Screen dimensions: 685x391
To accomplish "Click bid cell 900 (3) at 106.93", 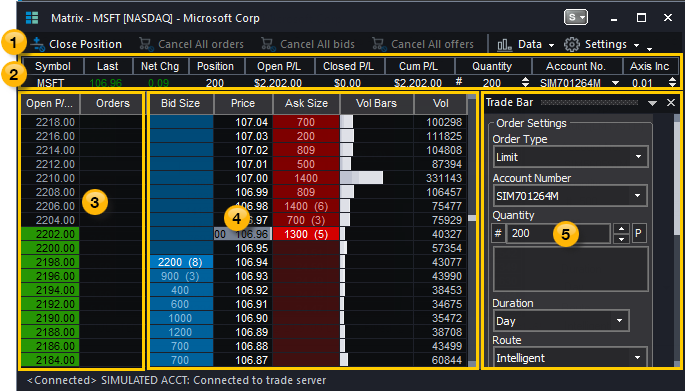I will (181, 276).
